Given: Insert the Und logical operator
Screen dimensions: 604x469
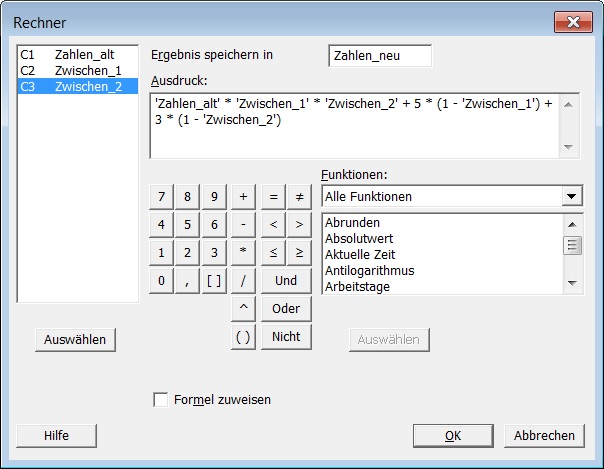Looking at the screenshot, I should 286,281.
